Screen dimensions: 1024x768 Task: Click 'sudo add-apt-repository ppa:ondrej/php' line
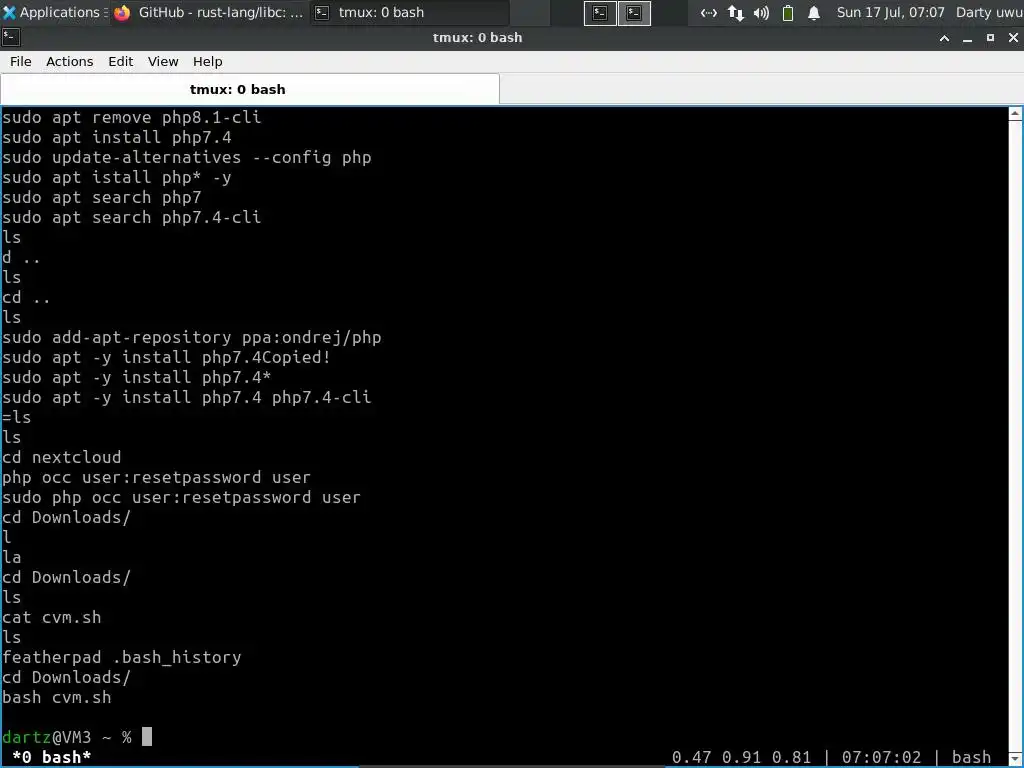point(191,338)
